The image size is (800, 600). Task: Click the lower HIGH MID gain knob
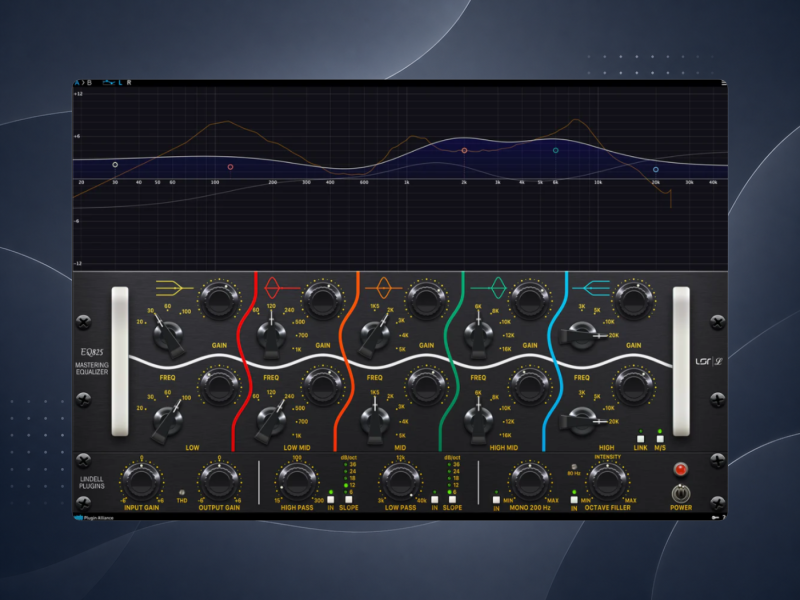(530, 386)
